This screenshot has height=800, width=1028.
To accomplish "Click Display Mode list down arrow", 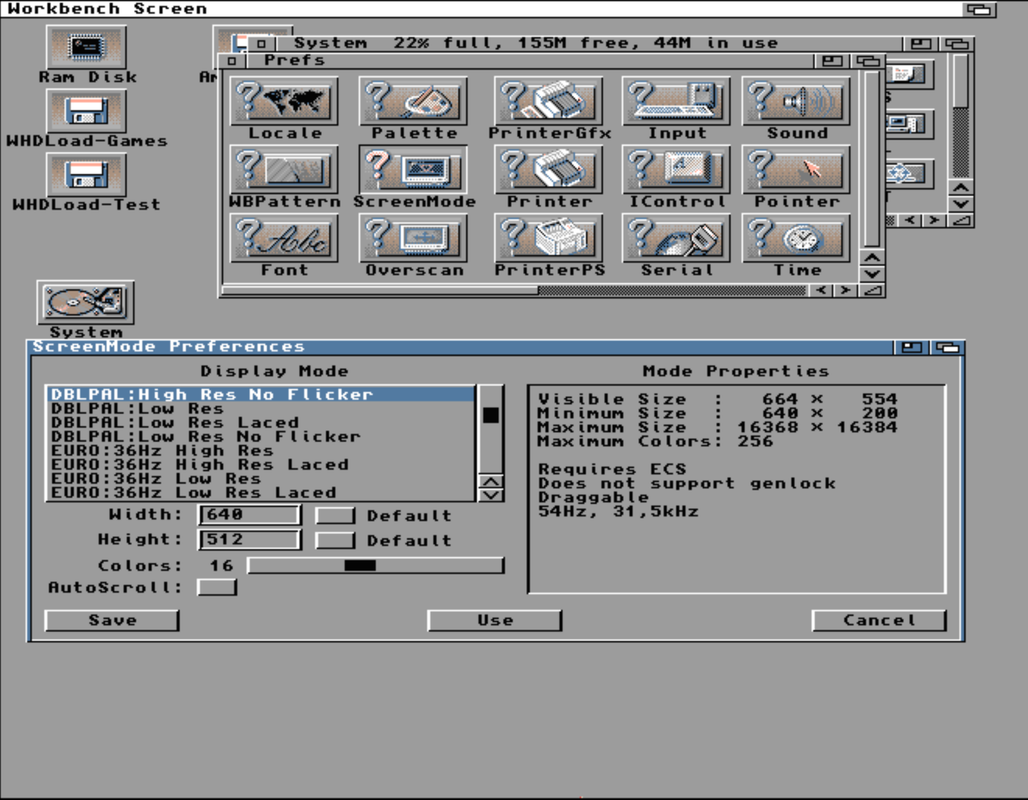I will pos(492,495).
